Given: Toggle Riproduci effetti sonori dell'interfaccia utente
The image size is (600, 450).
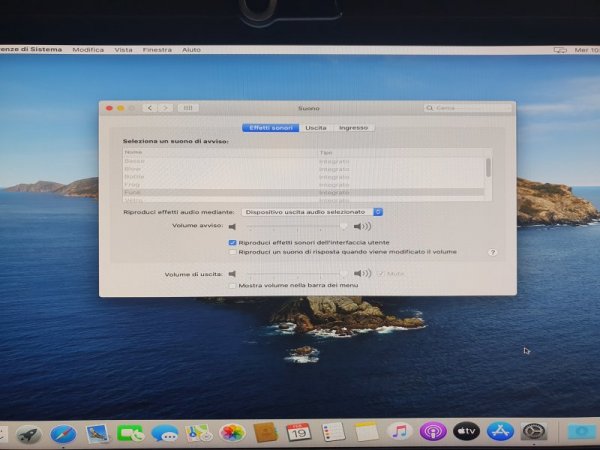Looking at the screenshot, I should point(232,243).
